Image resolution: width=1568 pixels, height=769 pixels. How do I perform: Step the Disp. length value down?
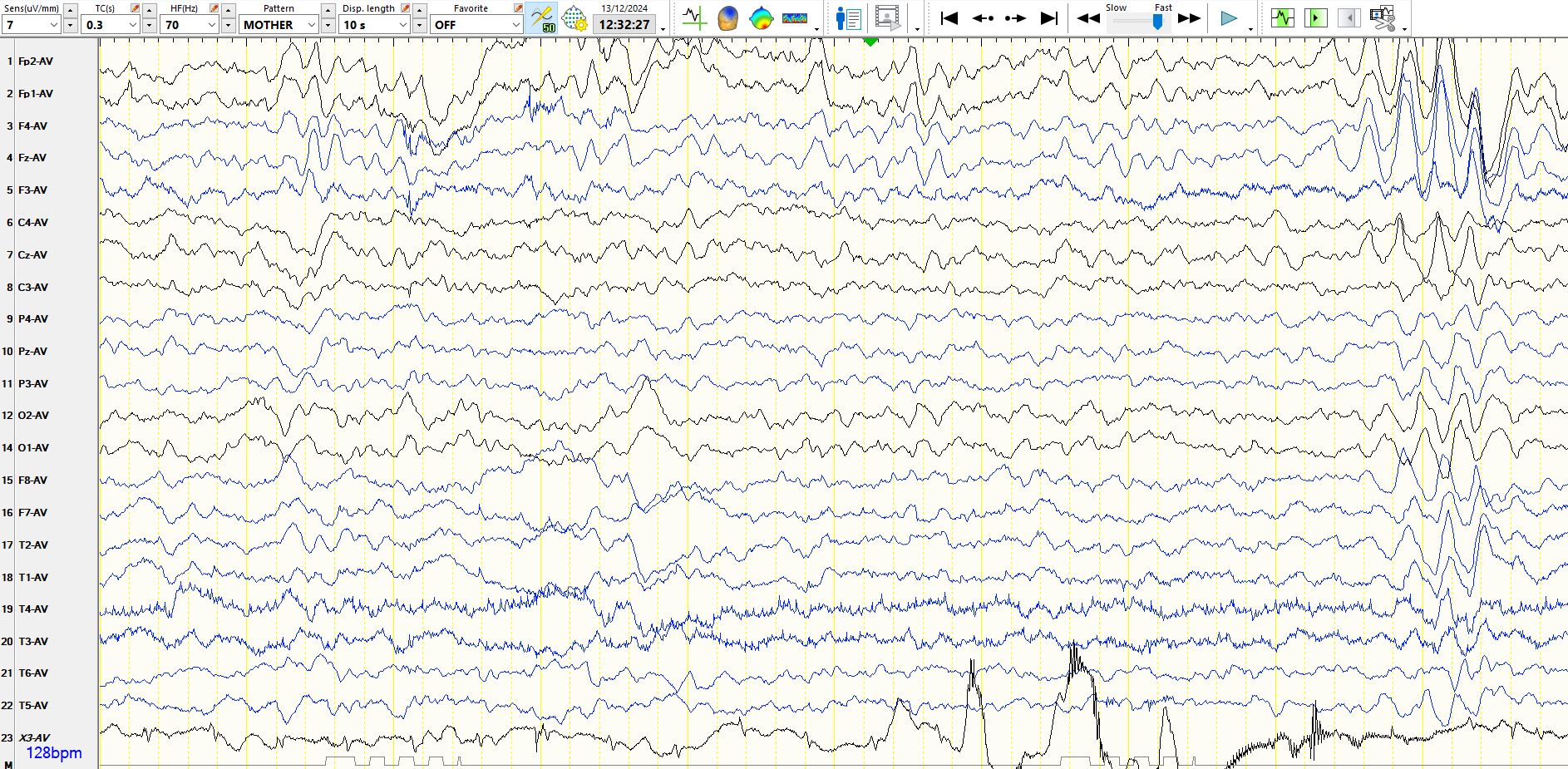pyautogui.click(x=420, y=25)
